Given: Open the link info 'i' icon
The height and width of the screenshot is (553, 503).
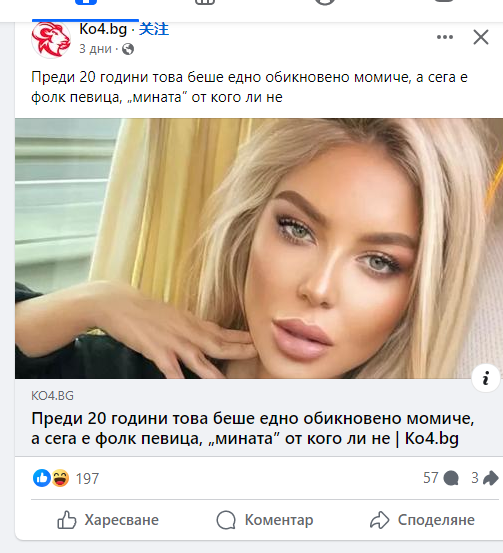Looking at the screenshot, I should [x=486, y=378].
